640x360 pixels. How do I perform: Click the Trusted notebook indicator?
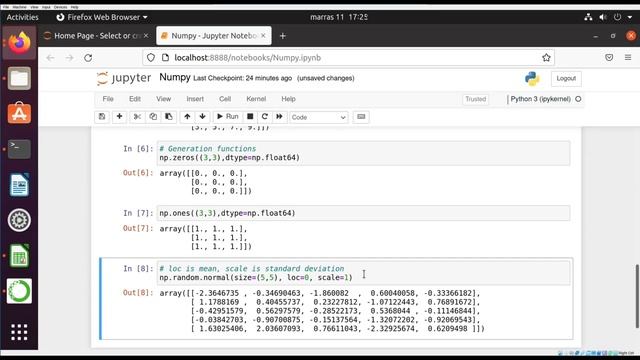pyautogui.click(x=476, y=99)
